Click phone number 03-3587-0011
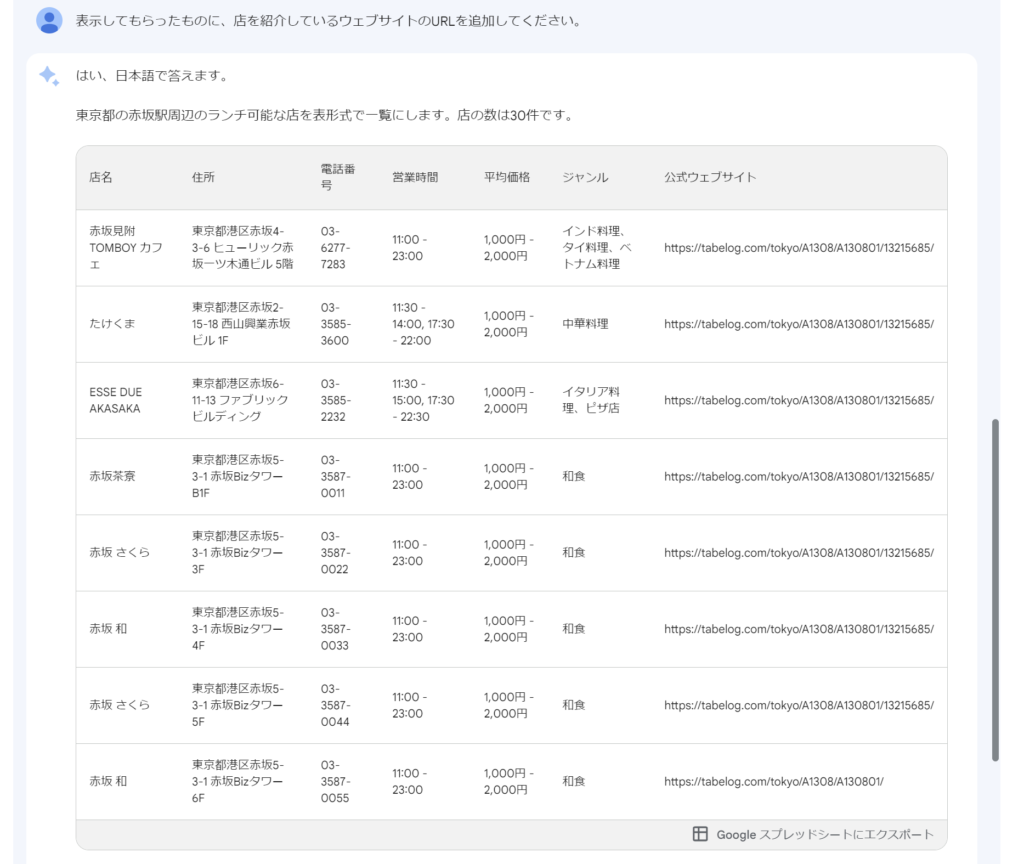1024x864 pixels. tap(336, 477)
